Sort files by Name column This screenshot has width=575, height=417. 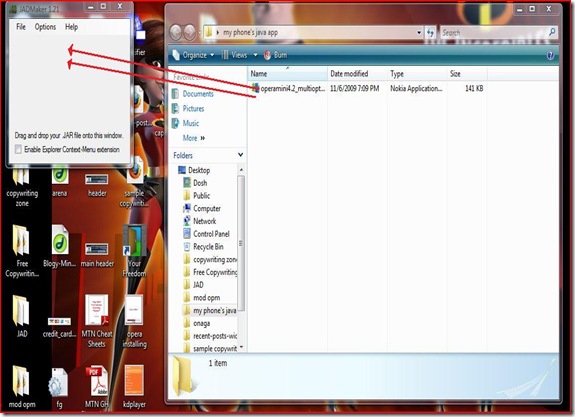(x=288, y=74)
